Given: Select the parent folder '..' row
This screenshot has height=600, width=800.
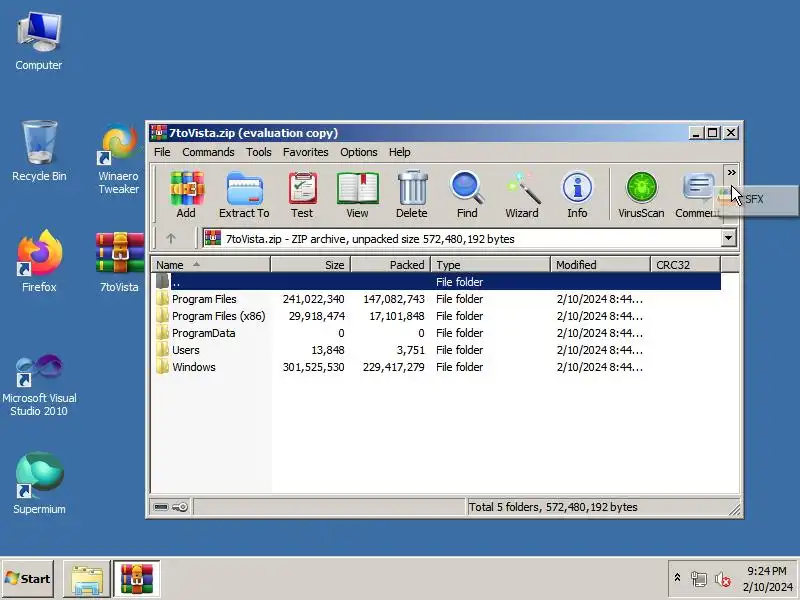Looking at the screenshot, I should tap(436, 282).
